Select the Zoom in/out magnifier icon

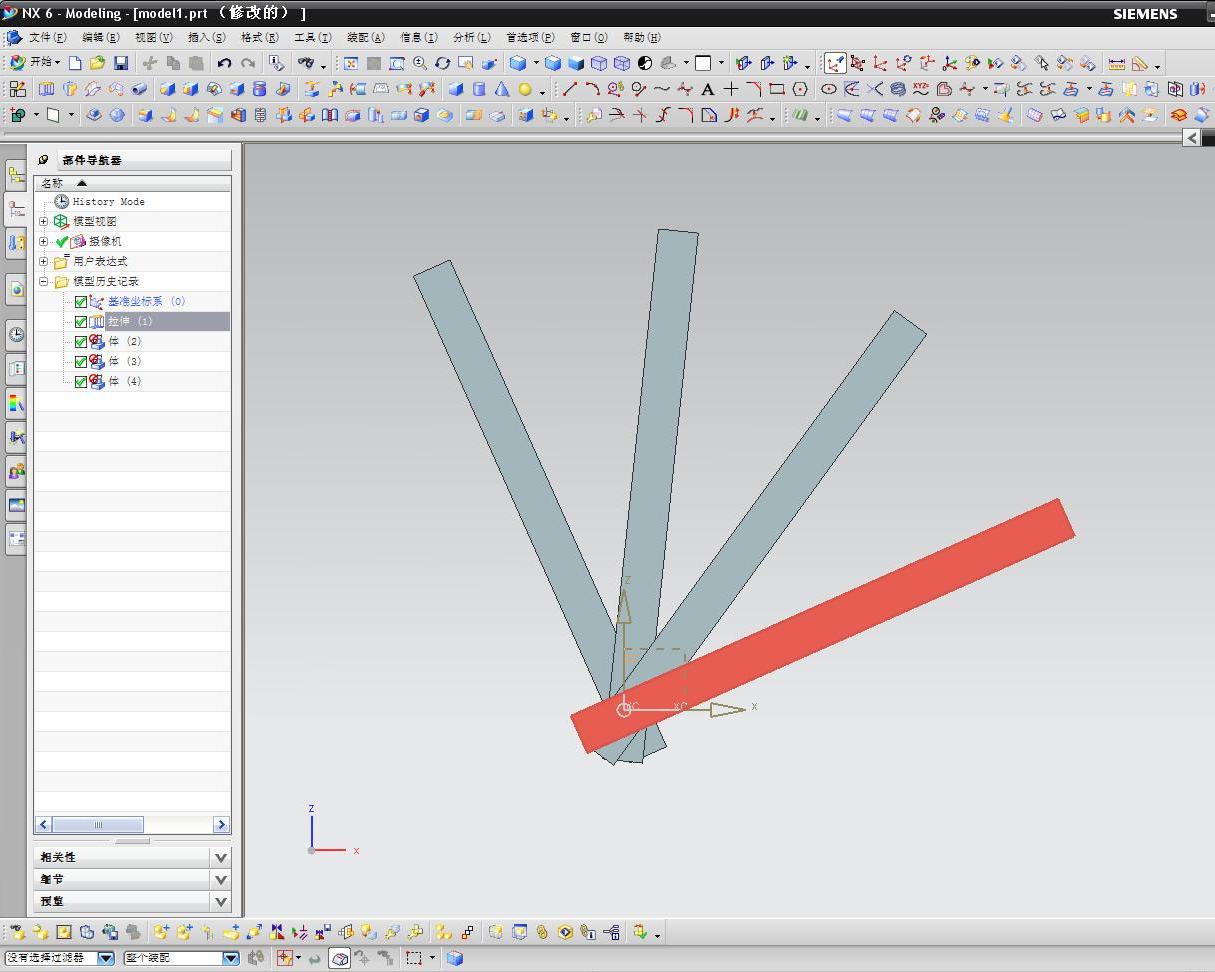click(x=420, y=63)
